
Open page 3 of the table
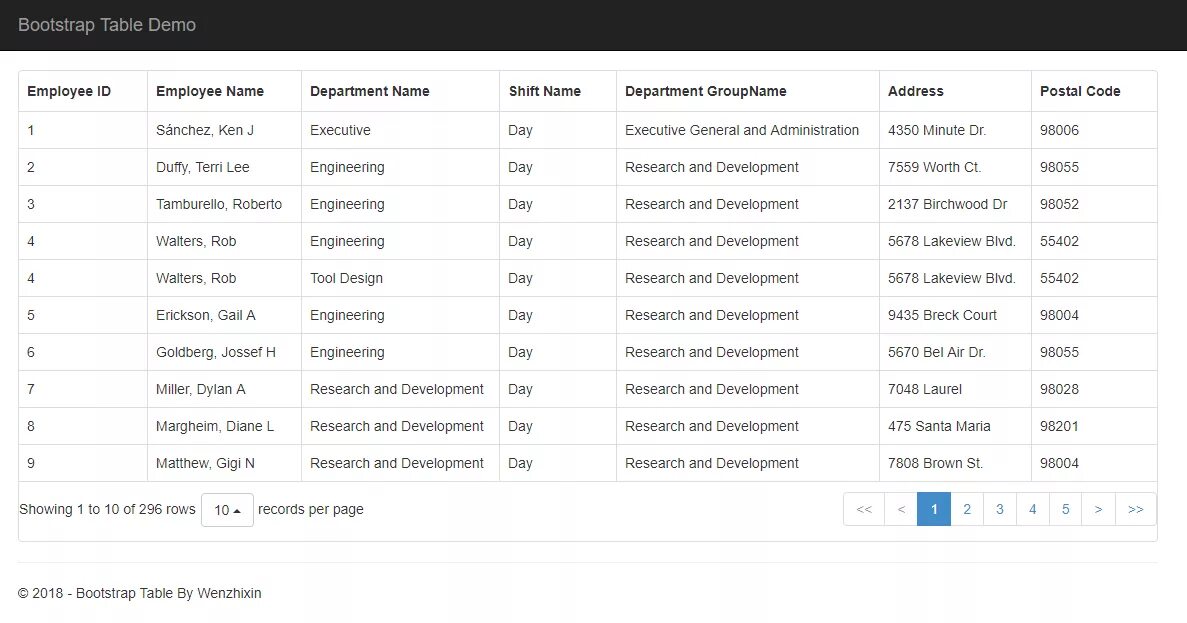click(1000, 509)
